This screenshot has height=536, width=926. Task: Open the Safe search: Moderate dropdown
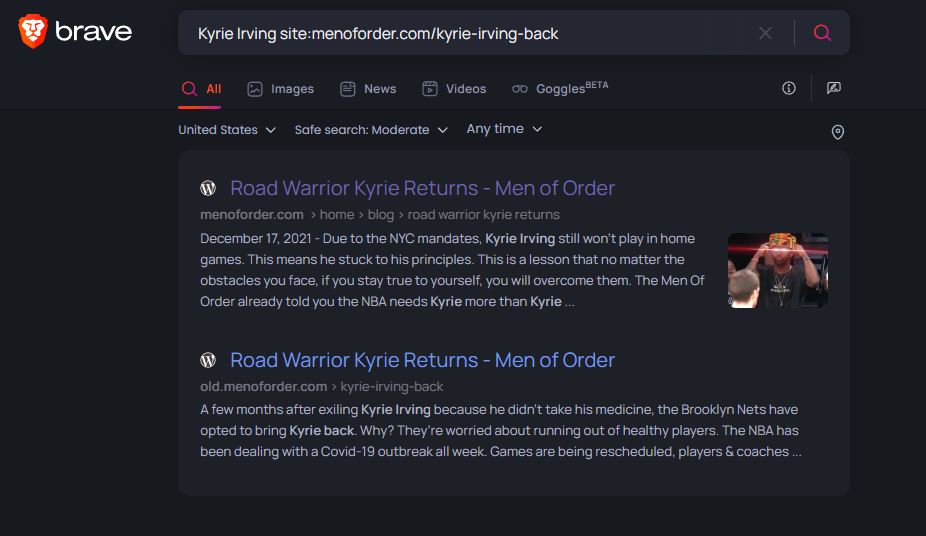pos(371,130)
